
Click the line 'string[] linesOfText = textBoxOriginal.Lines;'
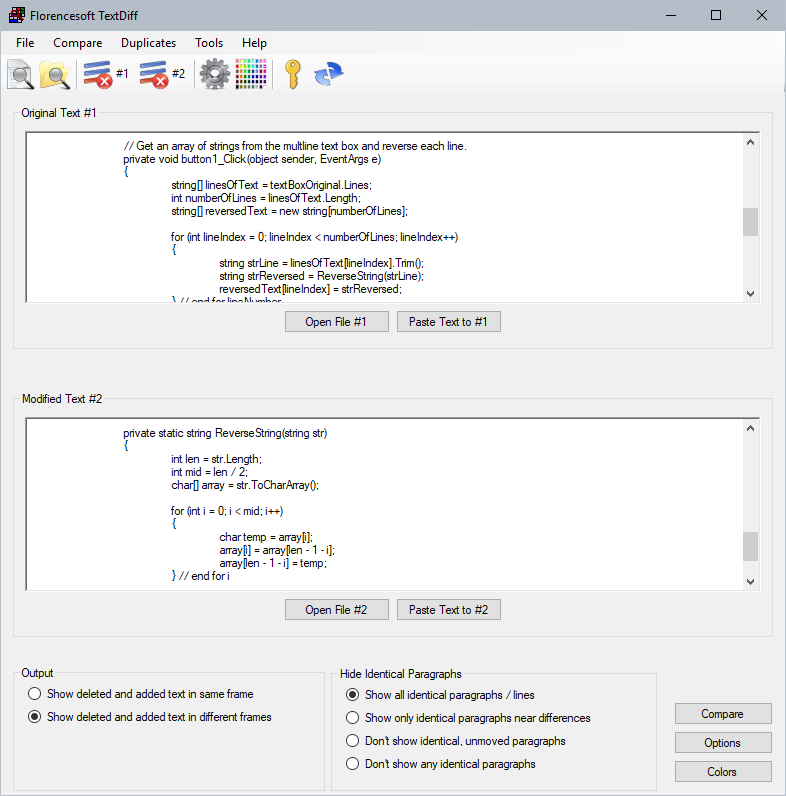tap(272, 185)
